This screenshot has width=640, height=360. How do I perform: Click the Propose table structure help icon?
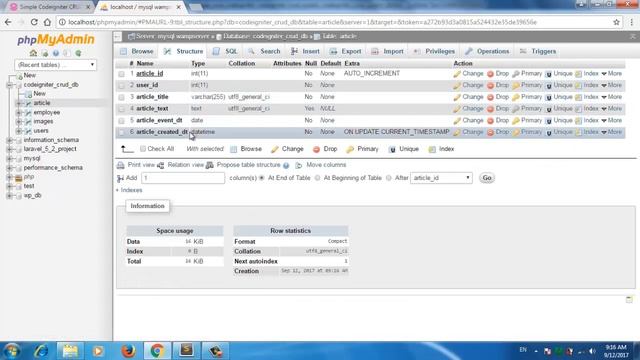286,165
